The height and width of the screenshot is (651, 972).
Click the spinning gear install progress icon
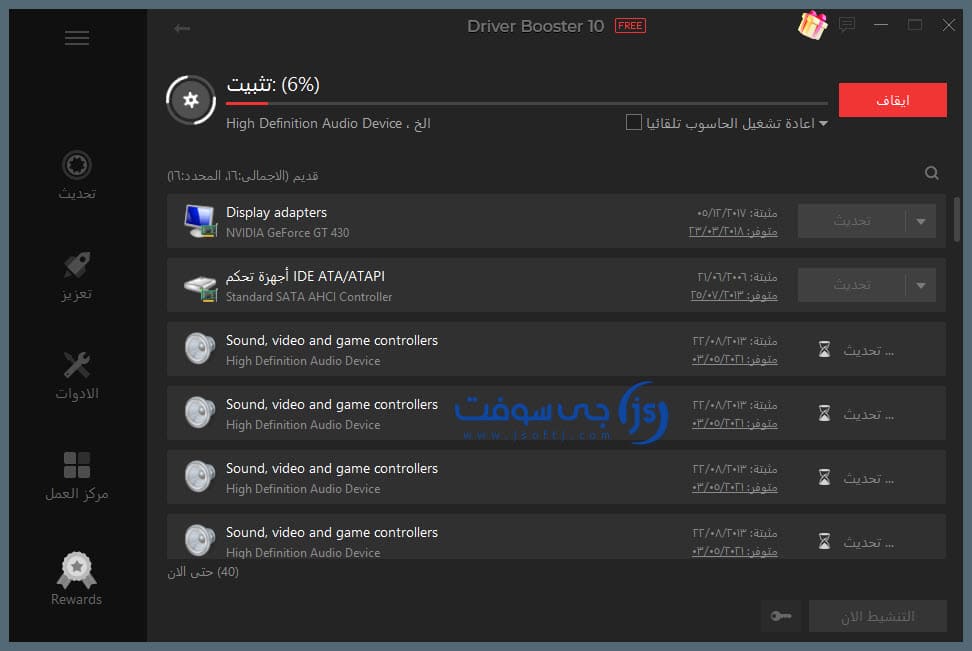(x=191, y=100)
